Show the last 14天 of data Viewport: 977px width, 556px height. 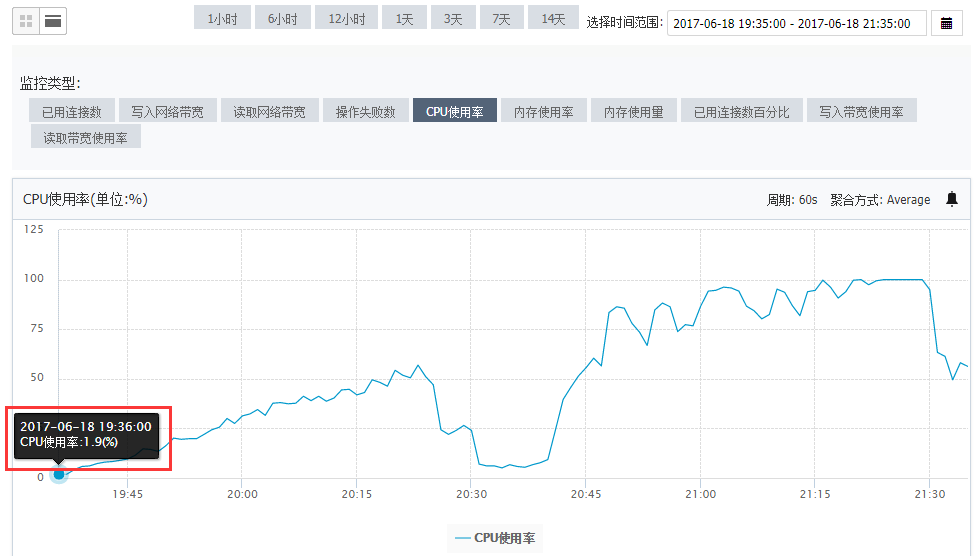pos(553,19)
